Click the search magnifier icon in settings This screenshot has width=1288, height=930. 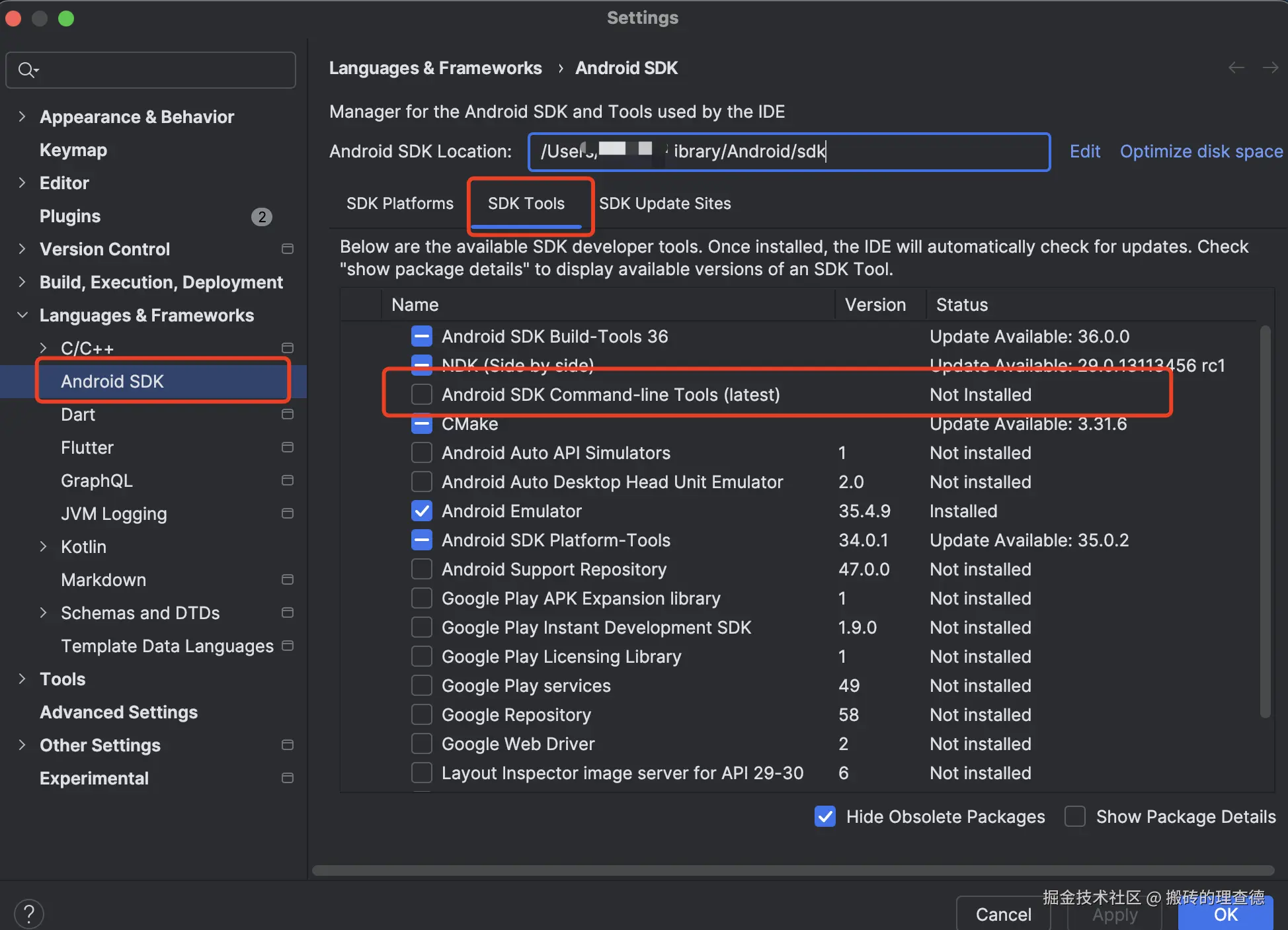pos(28,69)
